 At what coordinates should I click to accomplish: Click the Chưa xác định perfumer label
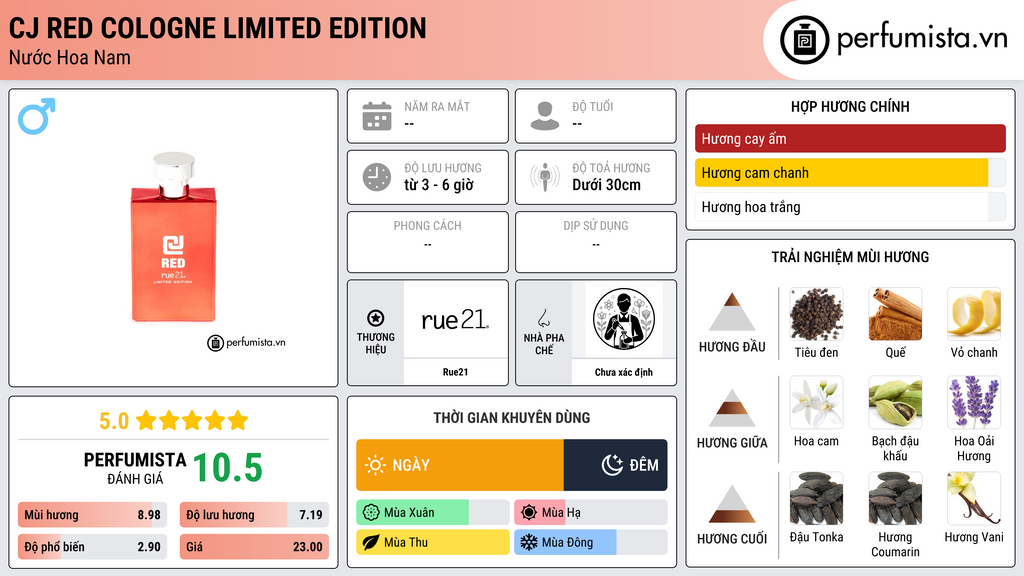[x=624, y=372]
